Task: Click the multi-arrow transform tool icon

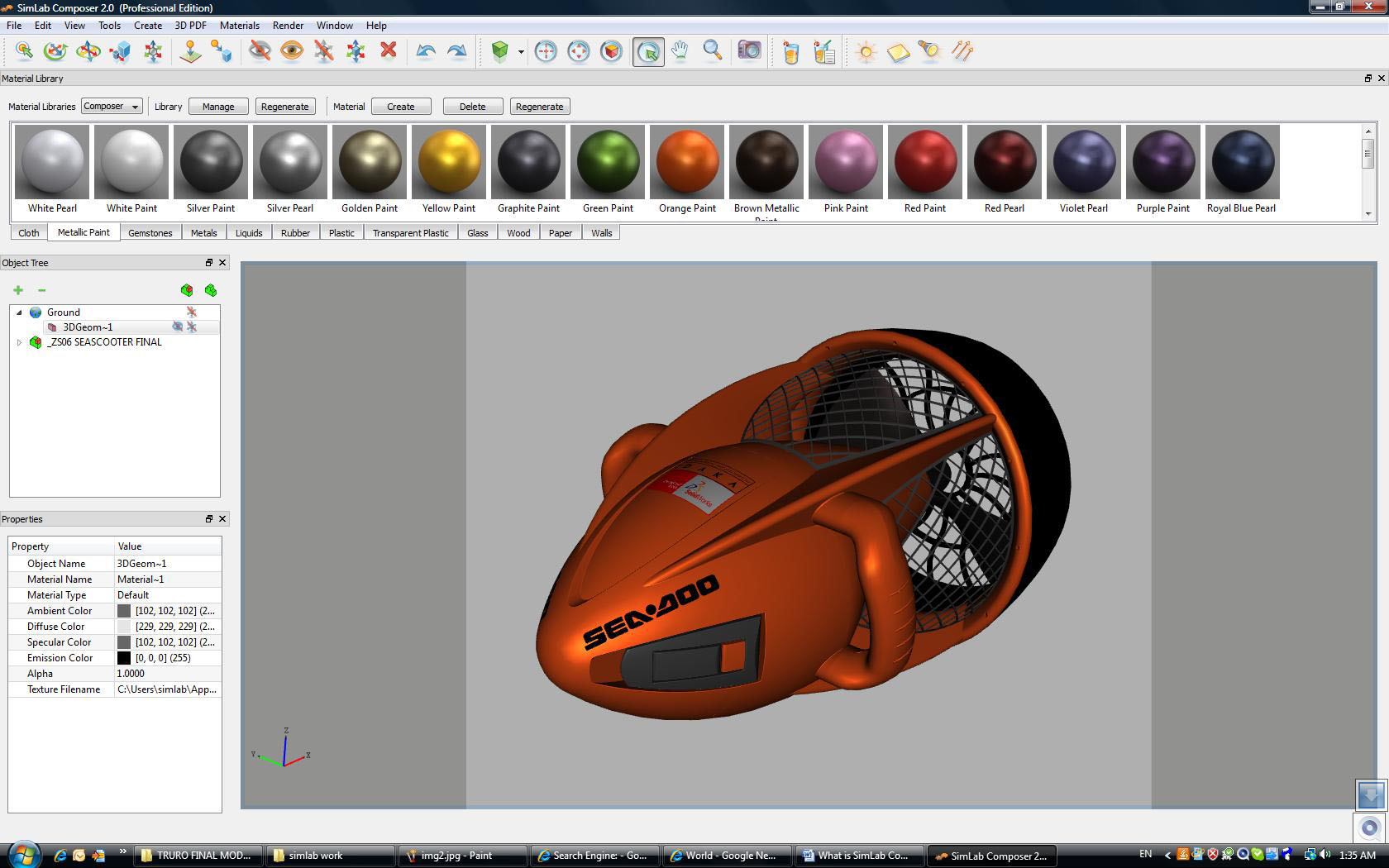Action: point(153,51)
